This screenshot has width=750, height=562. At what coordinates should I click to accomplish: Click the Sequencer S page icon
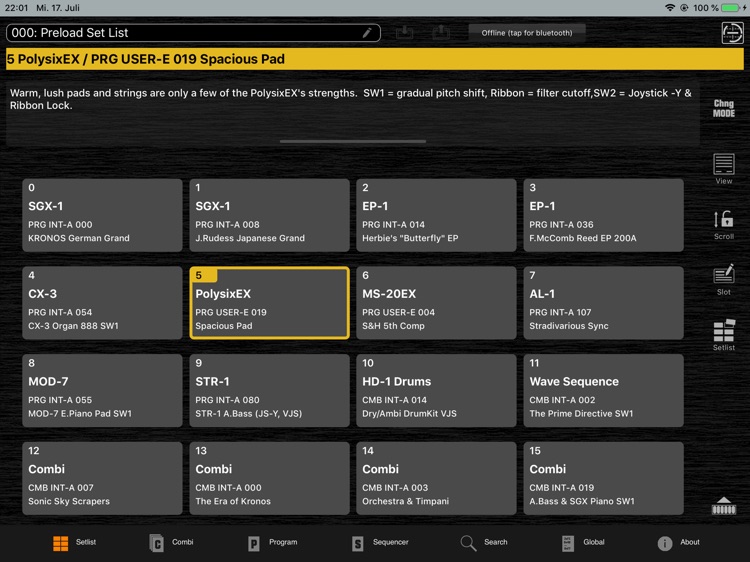click(357, 543)
